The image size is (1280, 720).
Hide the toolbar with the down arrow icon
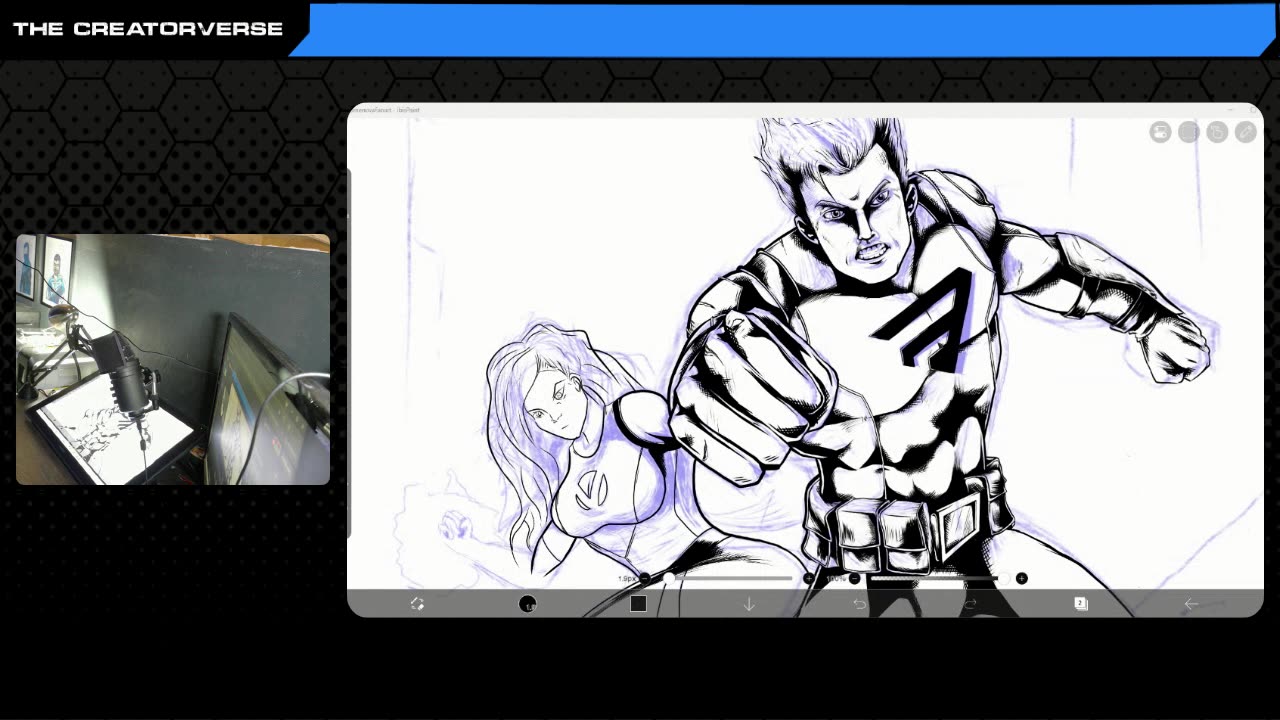[749, 604]
